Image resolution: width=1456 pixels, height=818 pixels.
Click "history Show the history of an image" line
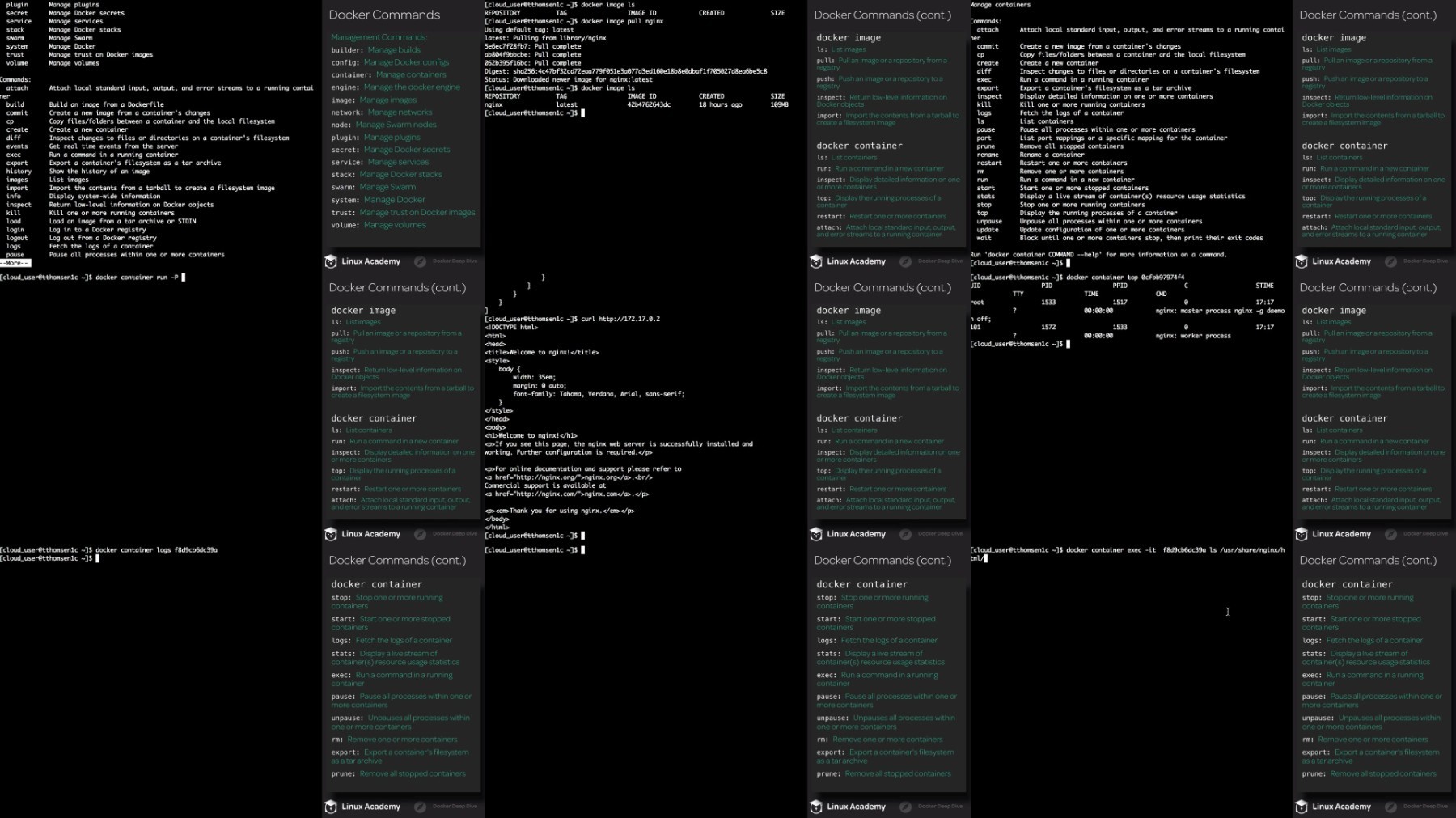[78, 172]
